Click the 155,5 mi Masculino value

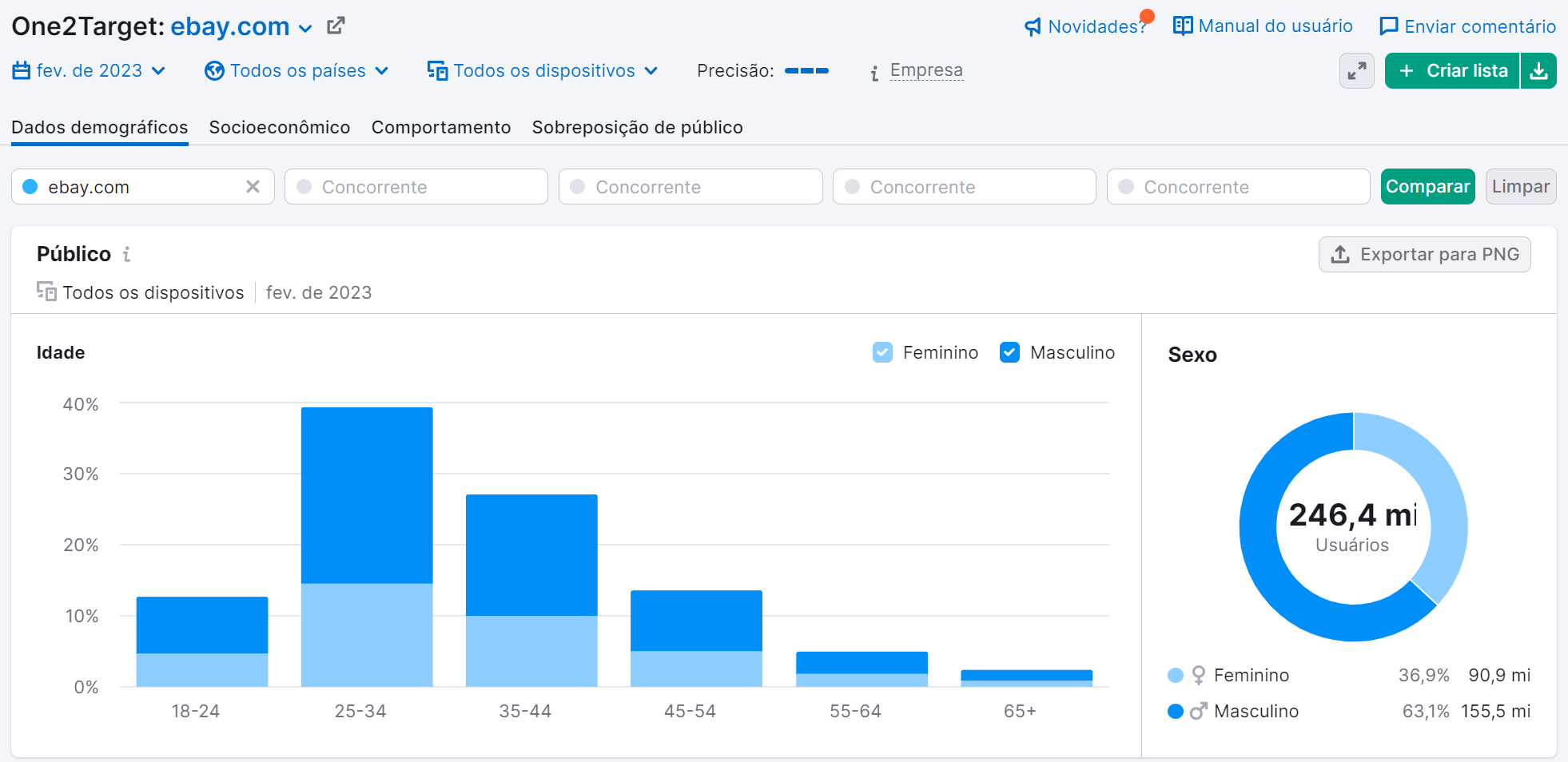point(1495,711)
